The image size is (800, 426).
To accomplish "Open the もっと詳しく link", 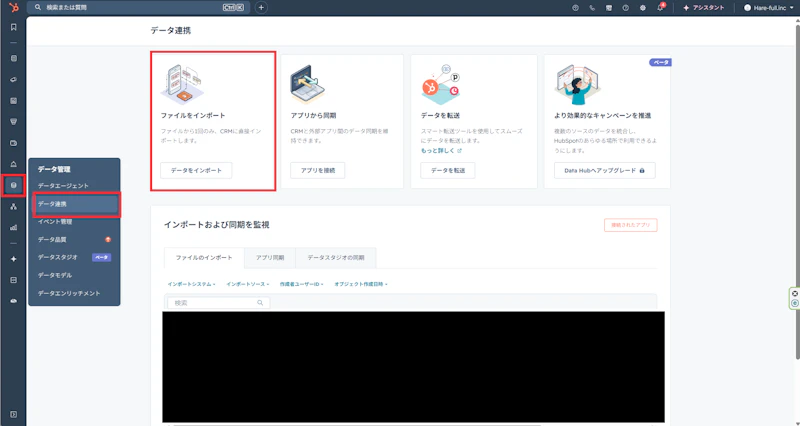I will coord(441,151).
